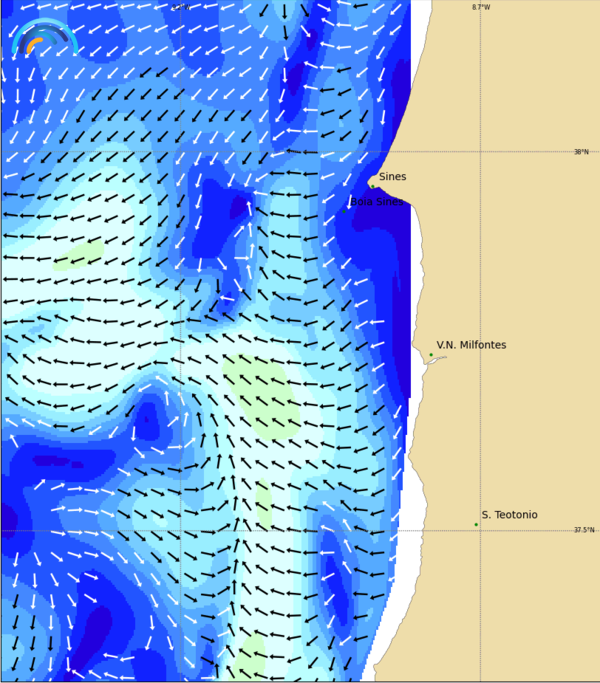
Task: Select the Boia Sines buoy label
Action: pyautogui.click(x=377, y=202)
